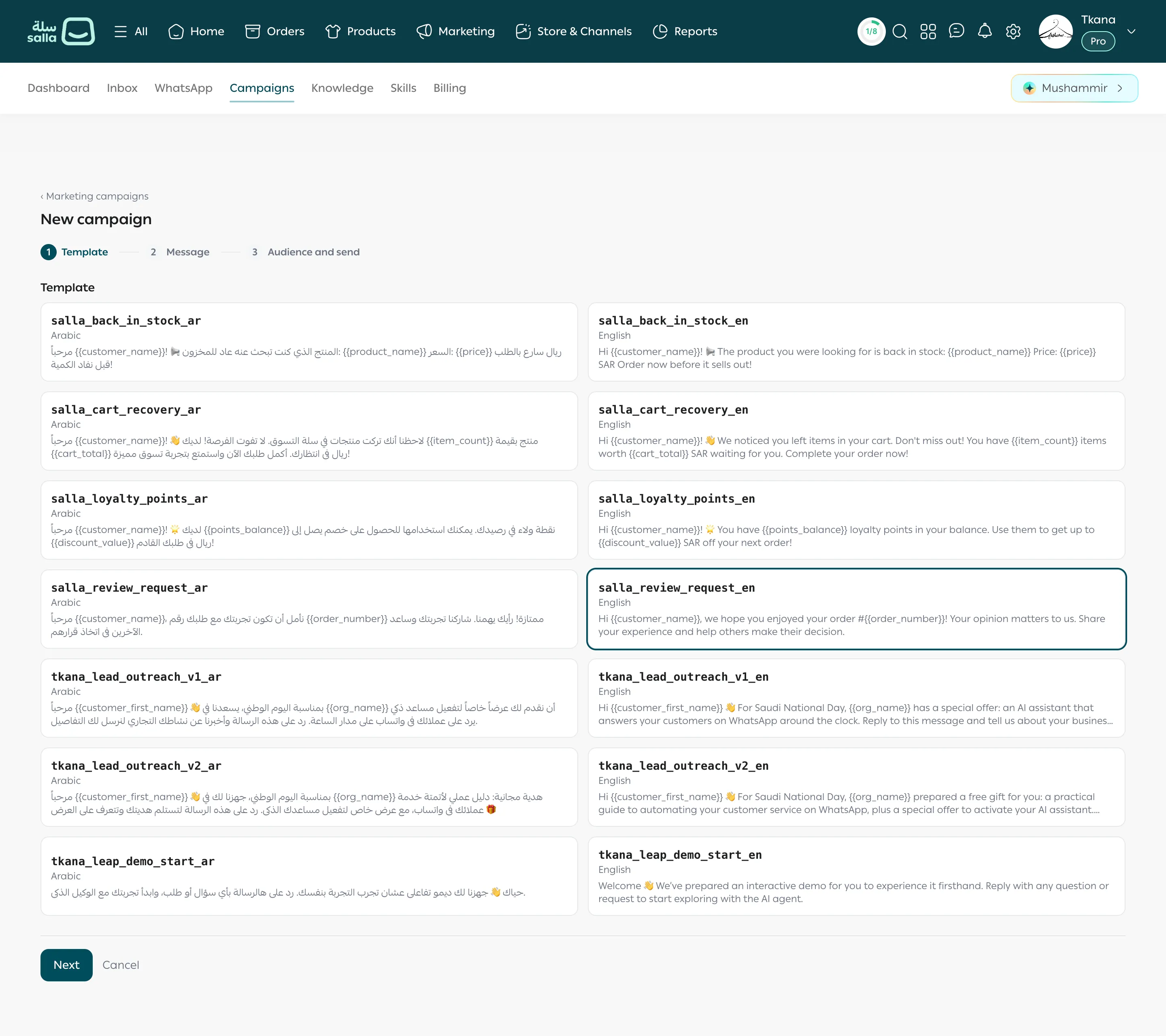This screenshot has width=1166, height=1036.
Task: Open the Orders menu
Action: pyautogui.click(x=274, y=31)
